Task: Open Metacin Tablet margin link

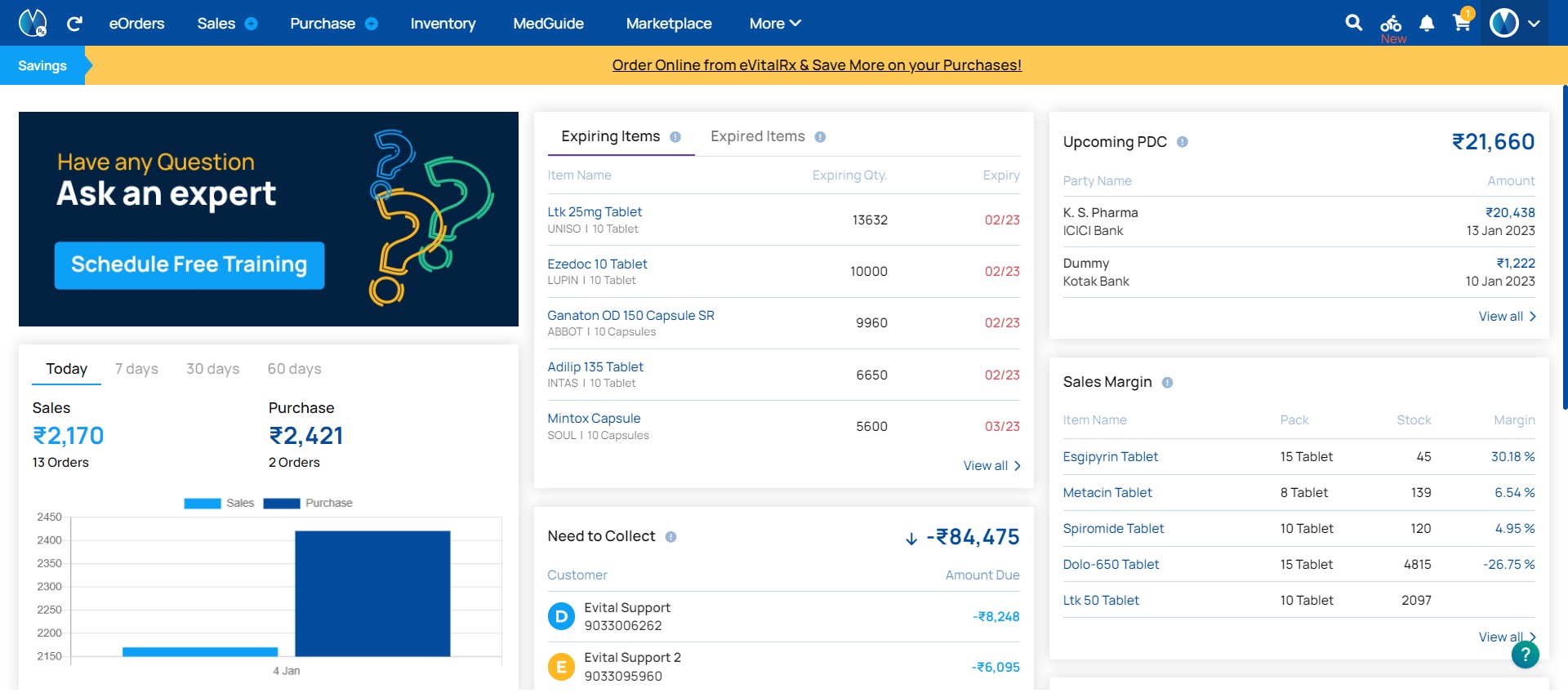Action: click(1107, 492)
